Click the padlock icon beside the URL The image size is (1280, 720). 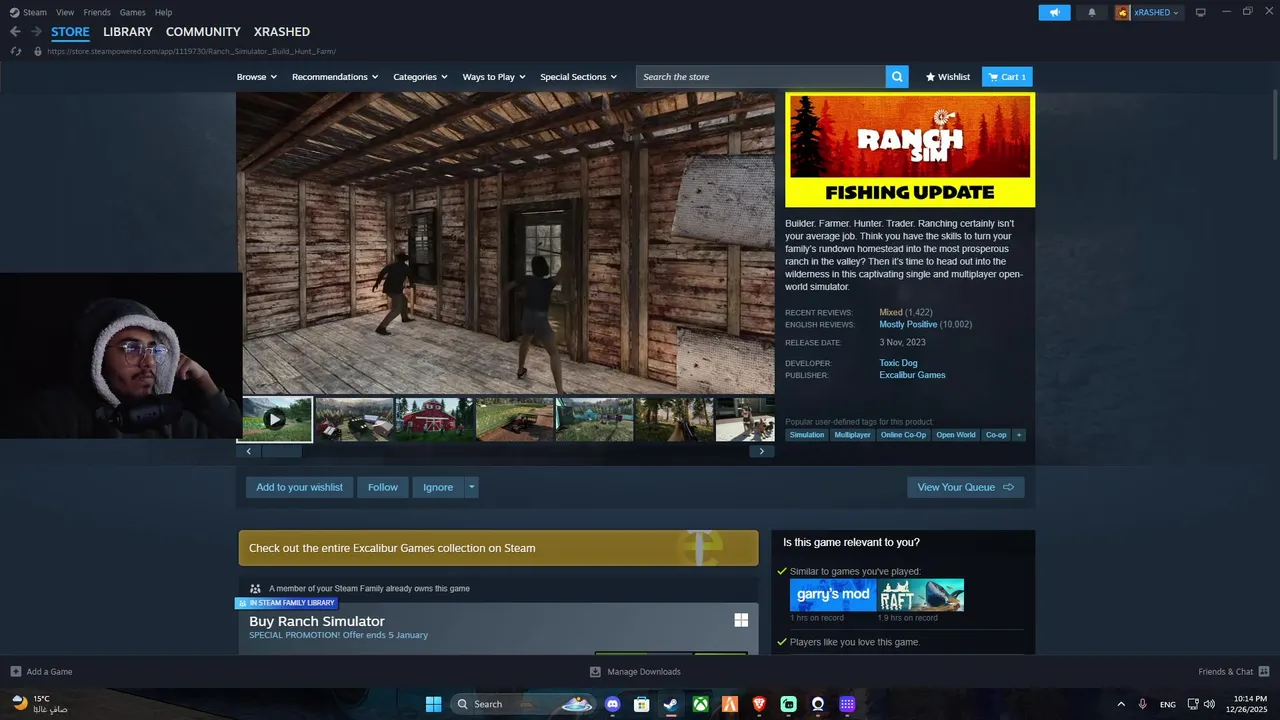[38, 51]
